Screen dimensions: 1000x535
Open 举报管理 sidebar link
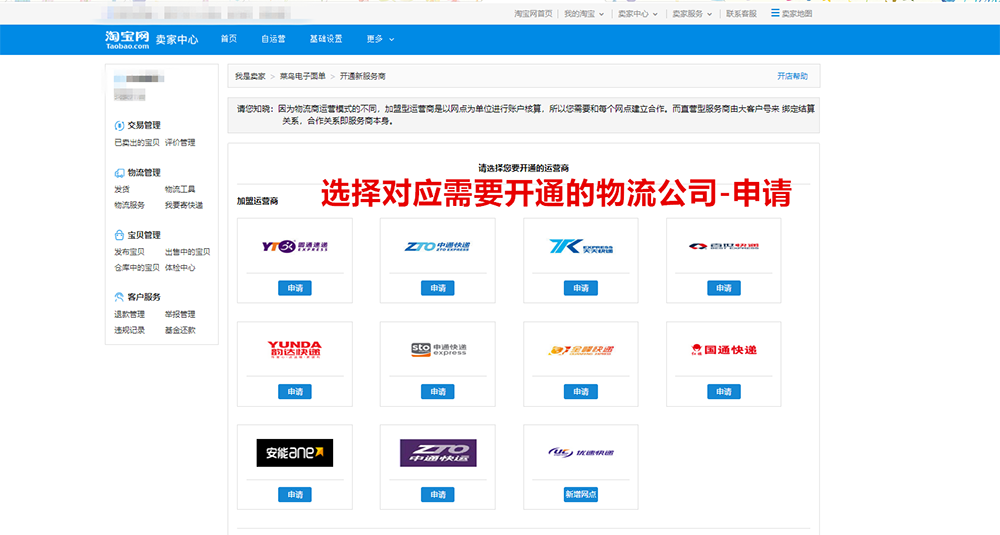180,314
